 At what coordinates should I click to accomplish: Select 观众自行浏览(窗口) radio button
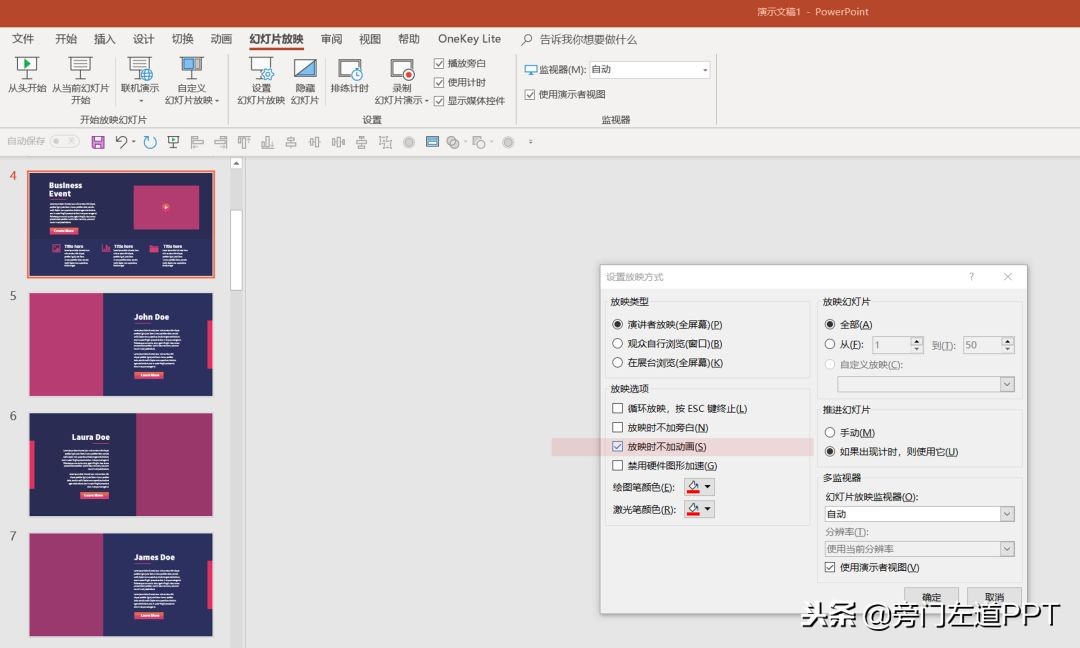coord(619,343)
